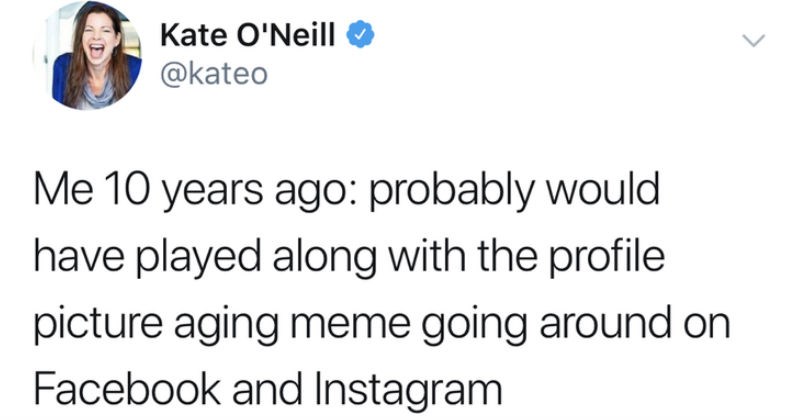This screenshot has height=420, width=800.
Task: Click Kate O'Neill's profile picture
Action: tap(87, 56)
